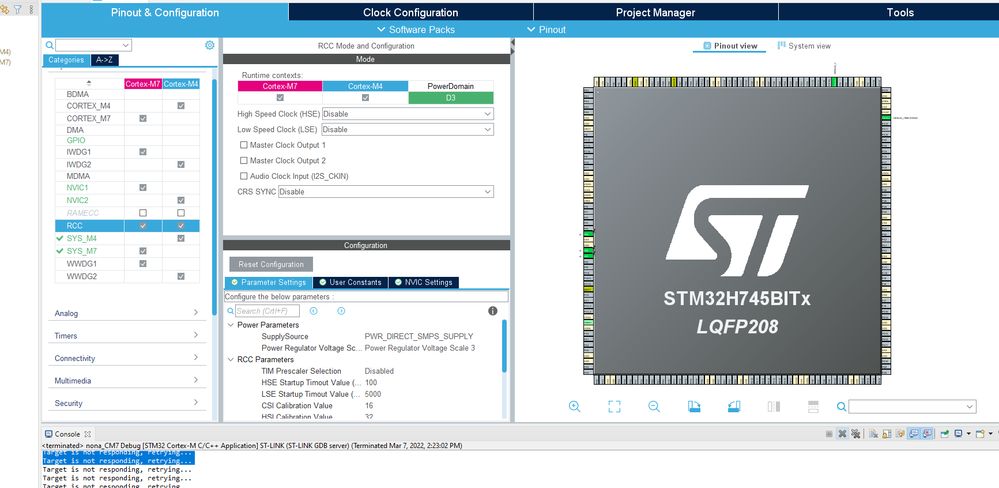Image resolution: width=999 pixels, height=488 pixels.
Task: Open the NVIC Settings tab
Action: point(422,282)
